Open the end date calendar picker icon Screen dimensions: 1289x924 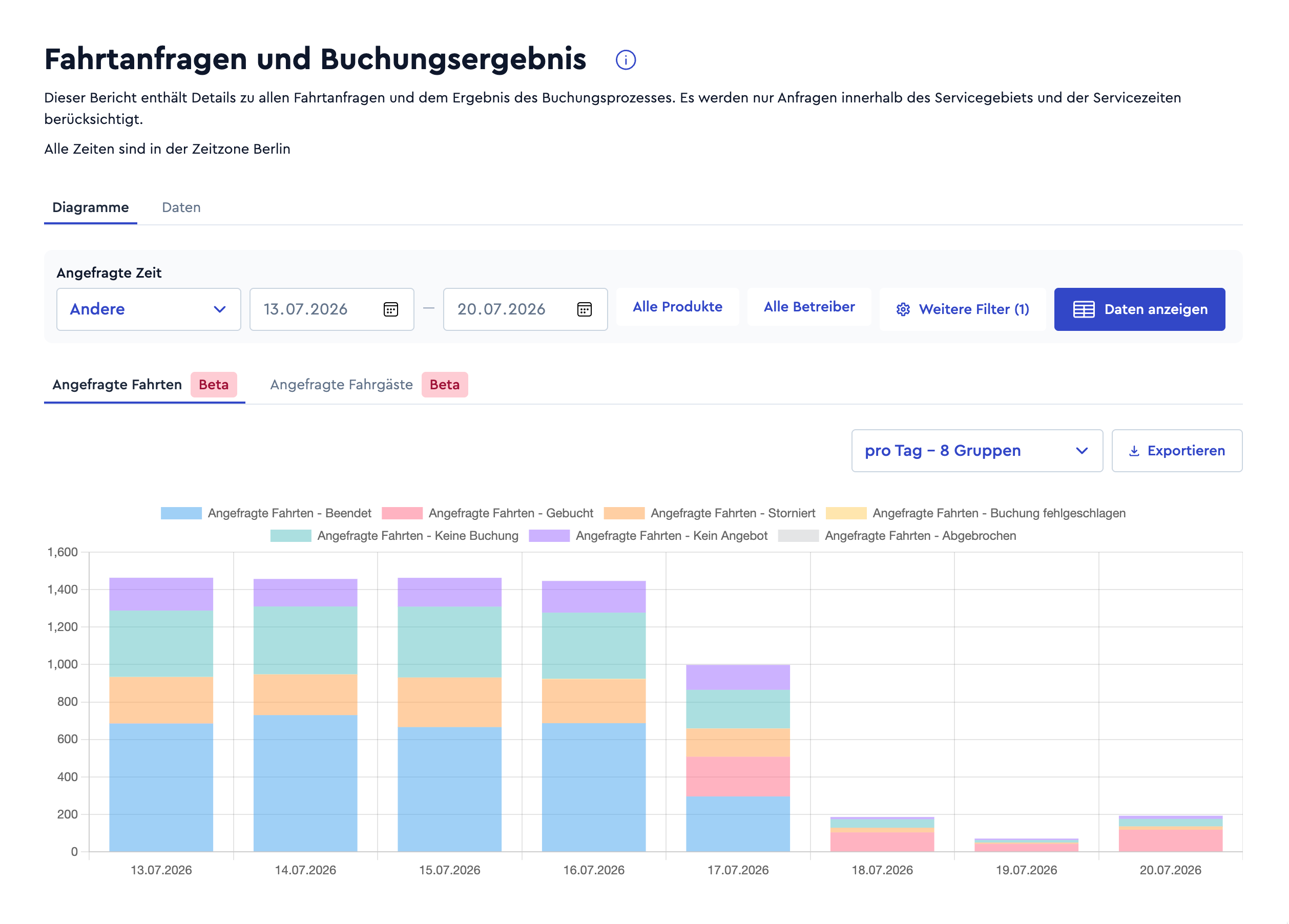point(584,309)
